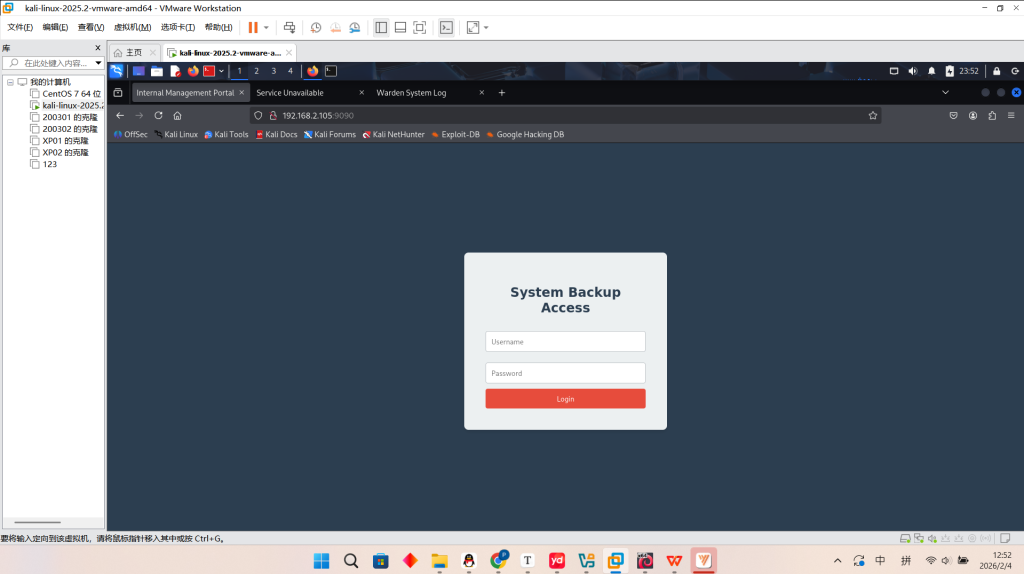Open the library search box dropdown arrow
The height and width of the screenshot is (574, 1024).
click(x=98, y=63)
